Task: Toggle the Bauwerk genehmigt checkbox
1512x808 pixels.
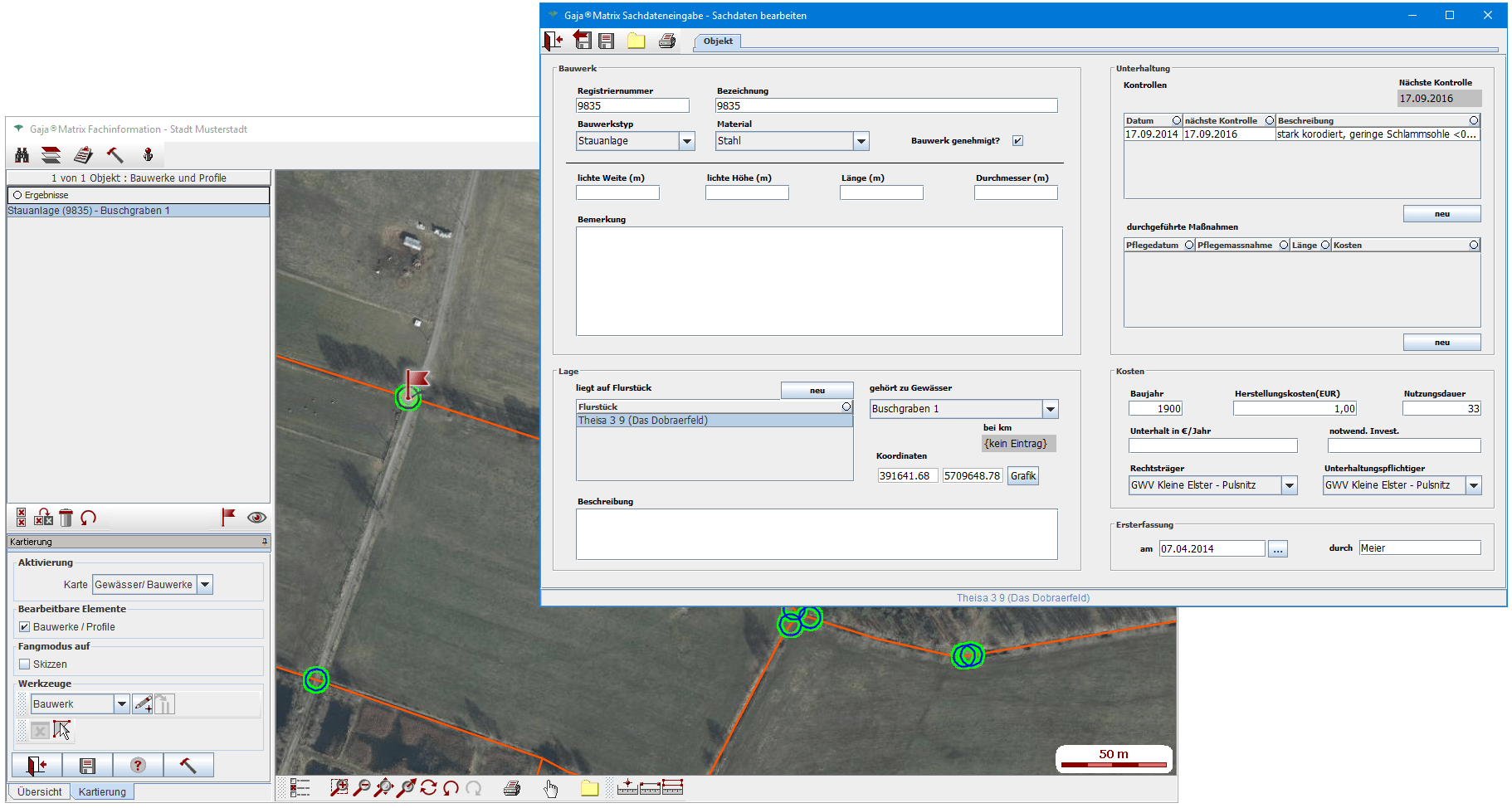Action: [x=1017, y=141]
